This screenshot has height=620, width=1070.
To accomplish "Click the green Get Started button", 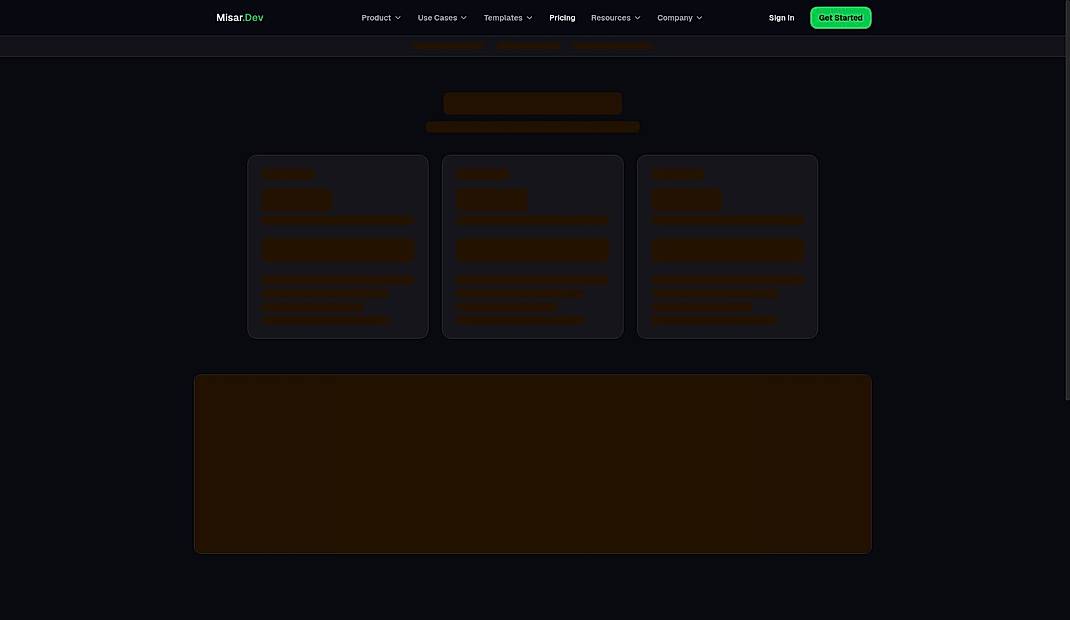I will coord(840,18).
